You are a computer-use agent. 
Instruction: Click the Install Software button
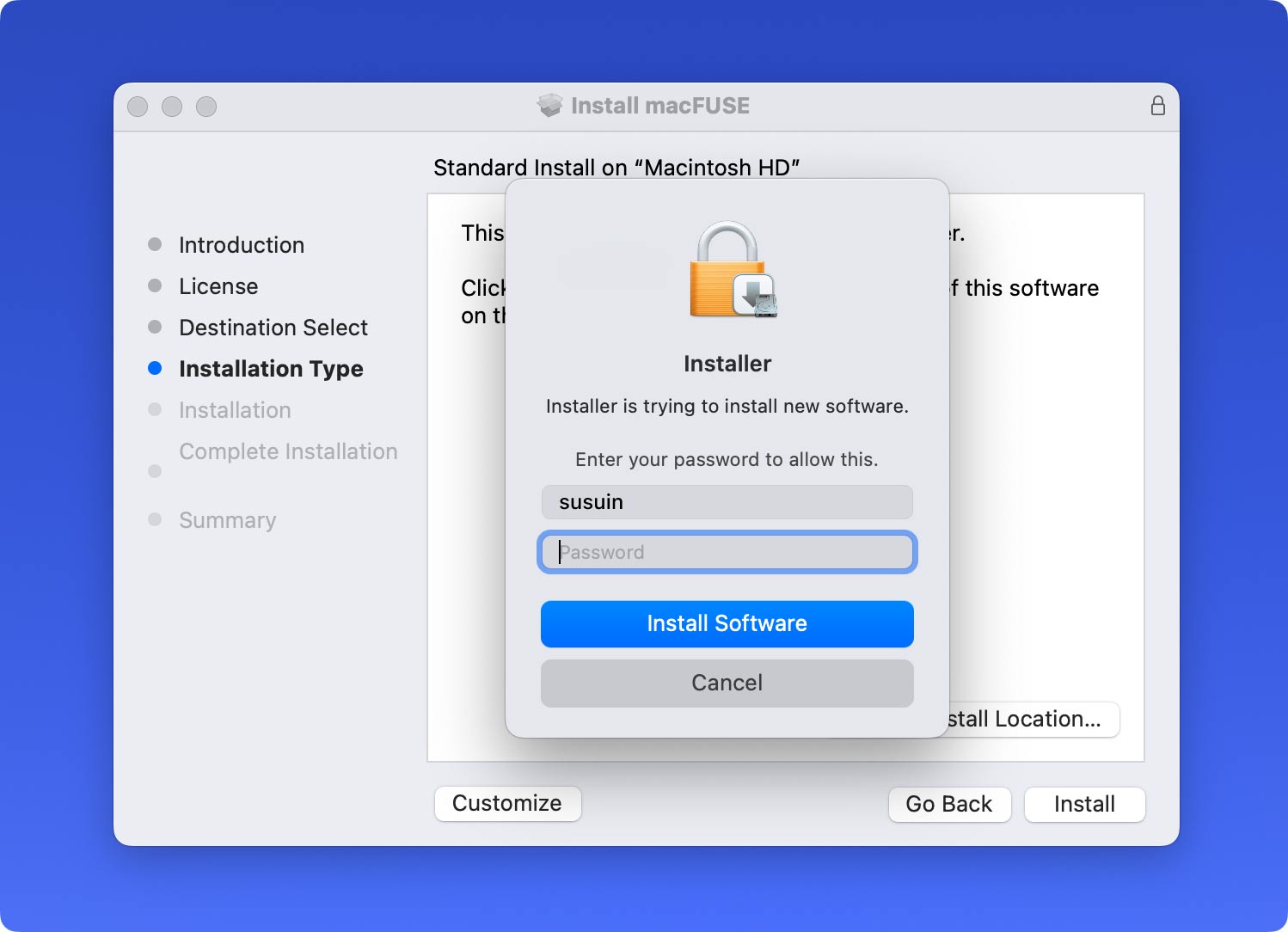(x=727, y=623)
